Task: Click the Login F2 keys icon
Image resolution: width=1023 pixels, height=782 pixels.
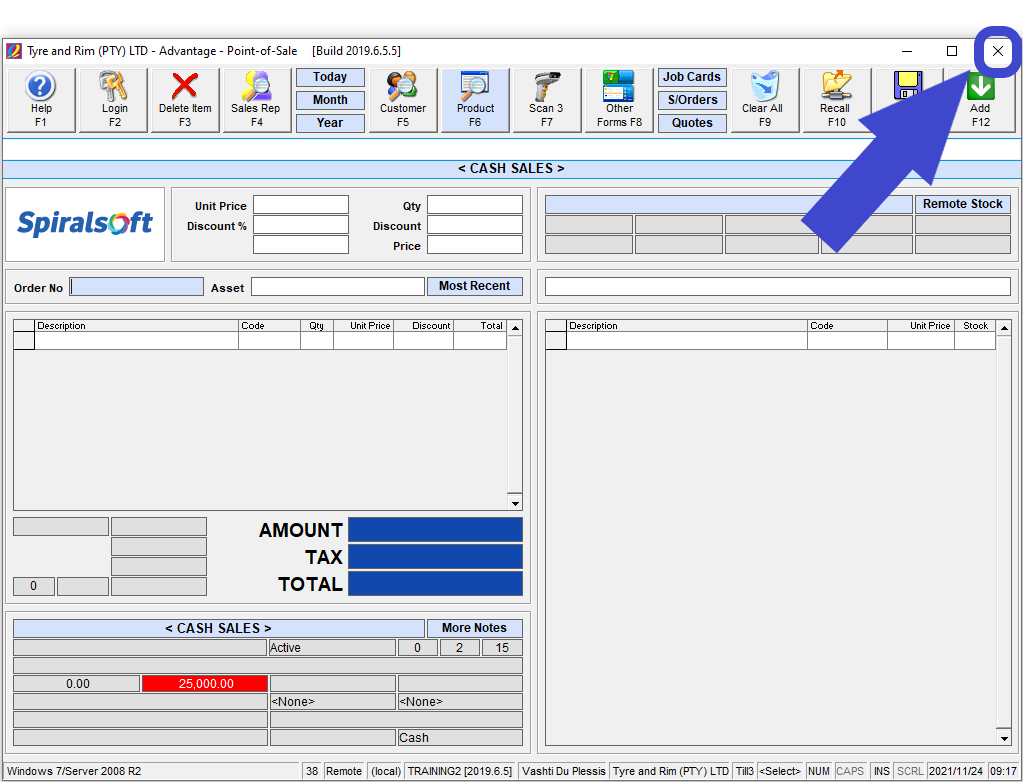Action: click(x=114, y=100)
